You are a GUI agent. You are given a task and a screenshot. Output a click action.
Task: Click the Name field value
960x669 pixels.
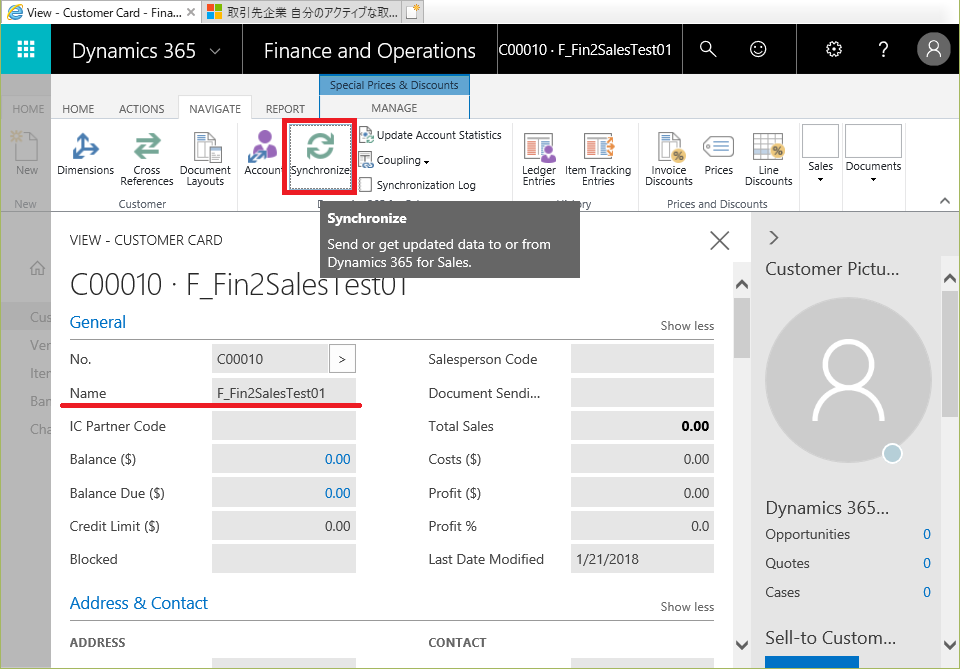coord(283,392)
